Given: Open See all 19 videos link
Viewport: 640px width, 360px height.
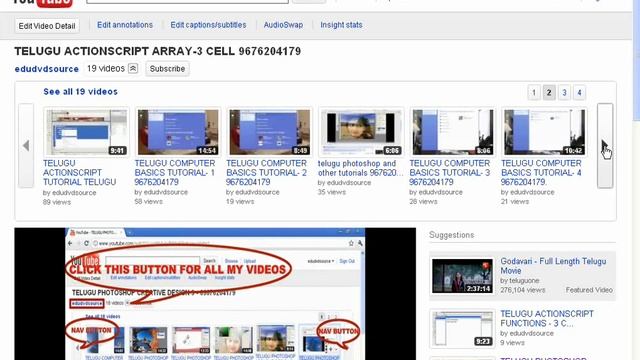Looking at the screenshot, I should click(80, 91).
